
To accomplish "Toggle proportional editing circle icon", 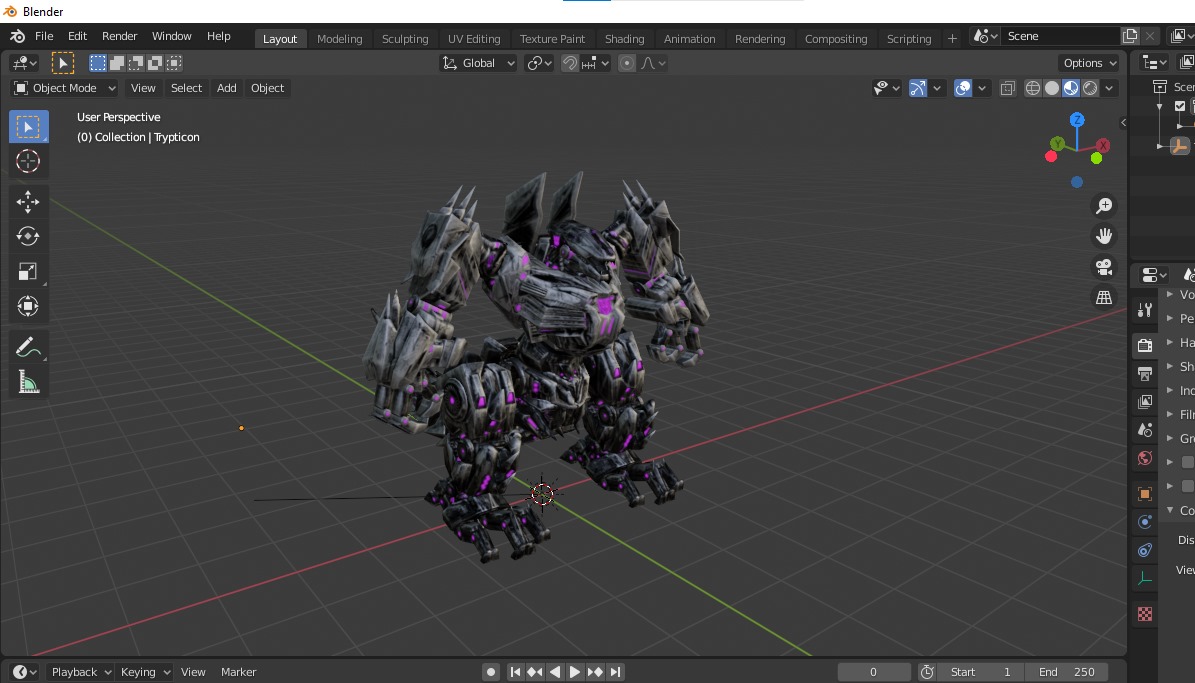I will click(x=626, y=63).
